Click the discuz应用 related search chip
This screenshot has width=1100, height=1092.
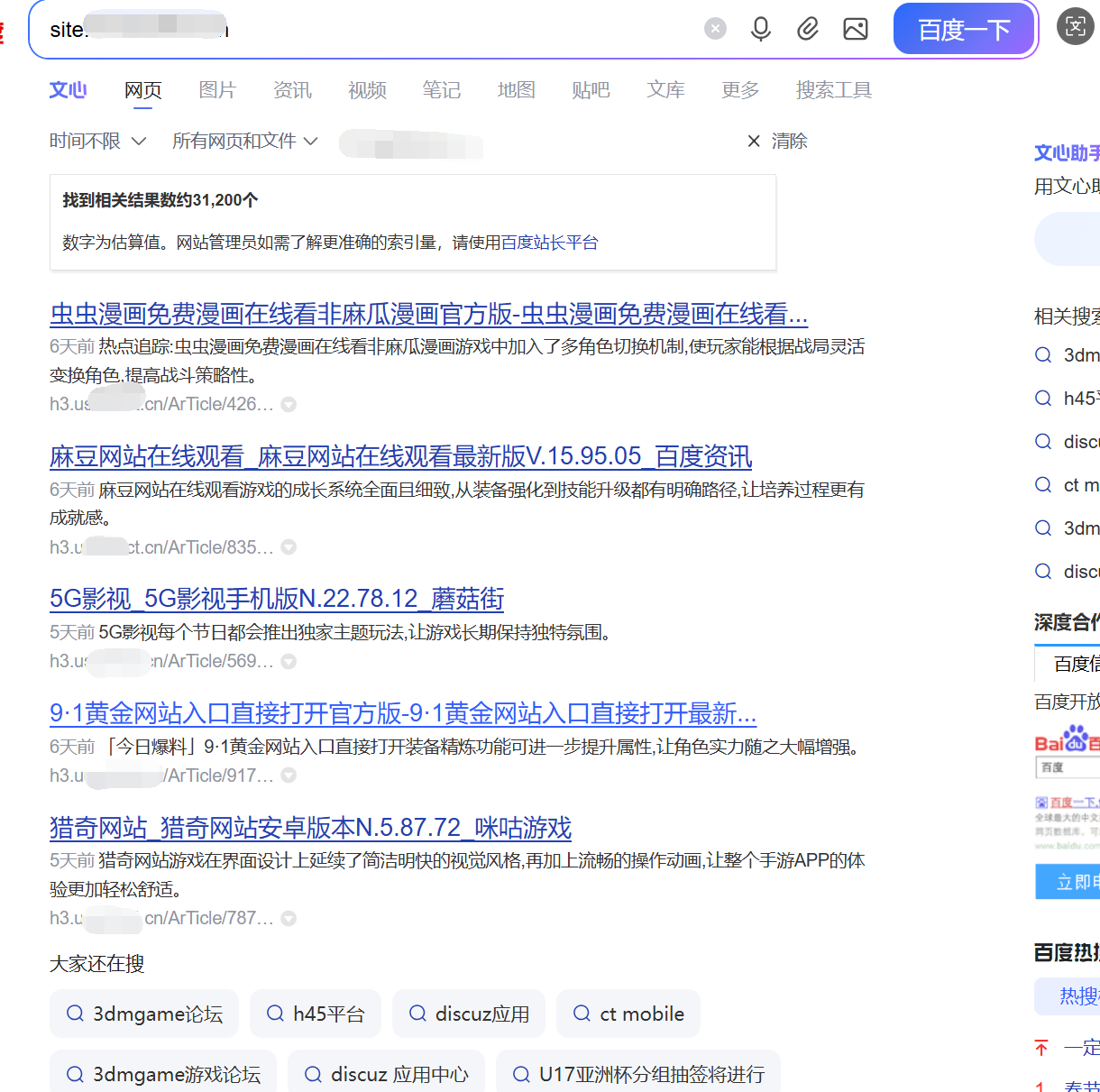(x=469, y=1014)
